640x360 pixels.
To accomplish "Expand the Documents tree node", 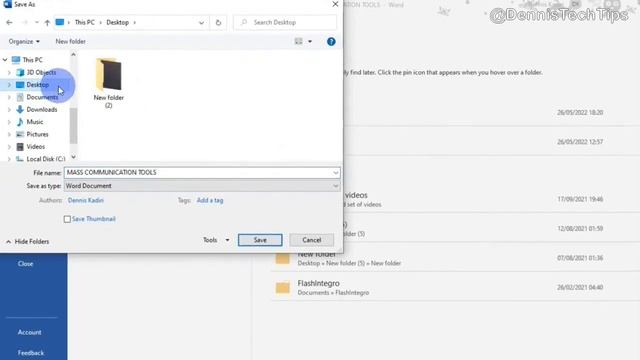I will (x=9, y=97).
